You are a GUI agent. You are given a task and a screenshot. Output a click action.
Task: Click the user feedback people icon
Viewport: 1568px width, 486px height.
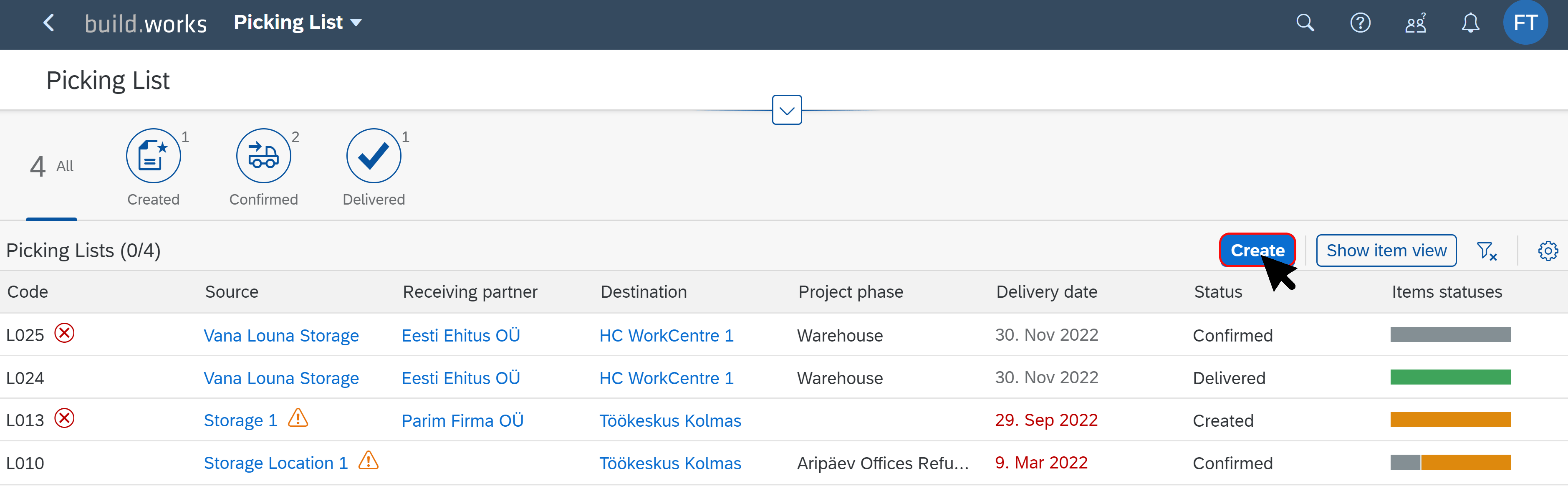tap(1415, 23)
